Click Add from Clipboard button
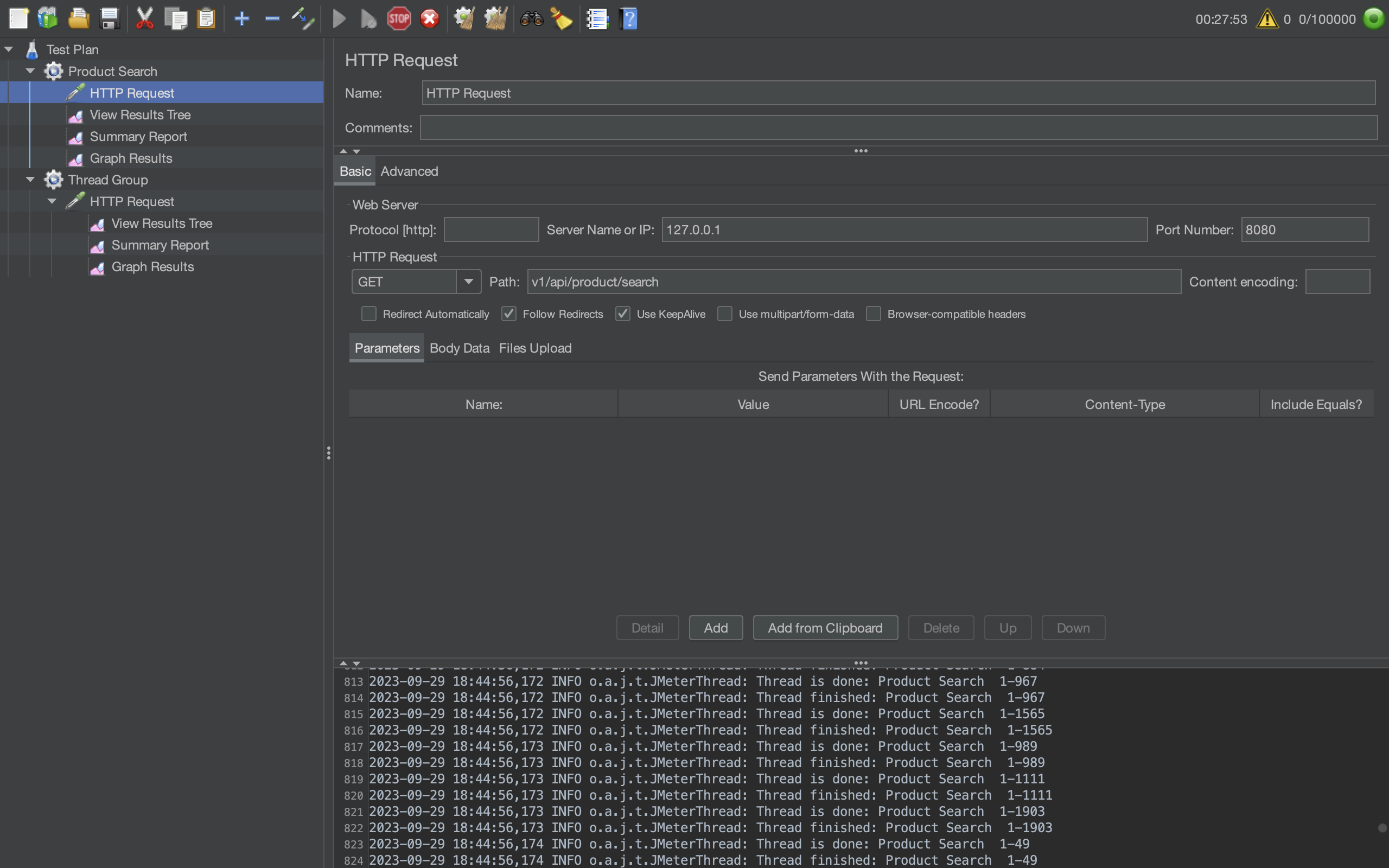The image size is (1389, 868). tap(825, 628)
